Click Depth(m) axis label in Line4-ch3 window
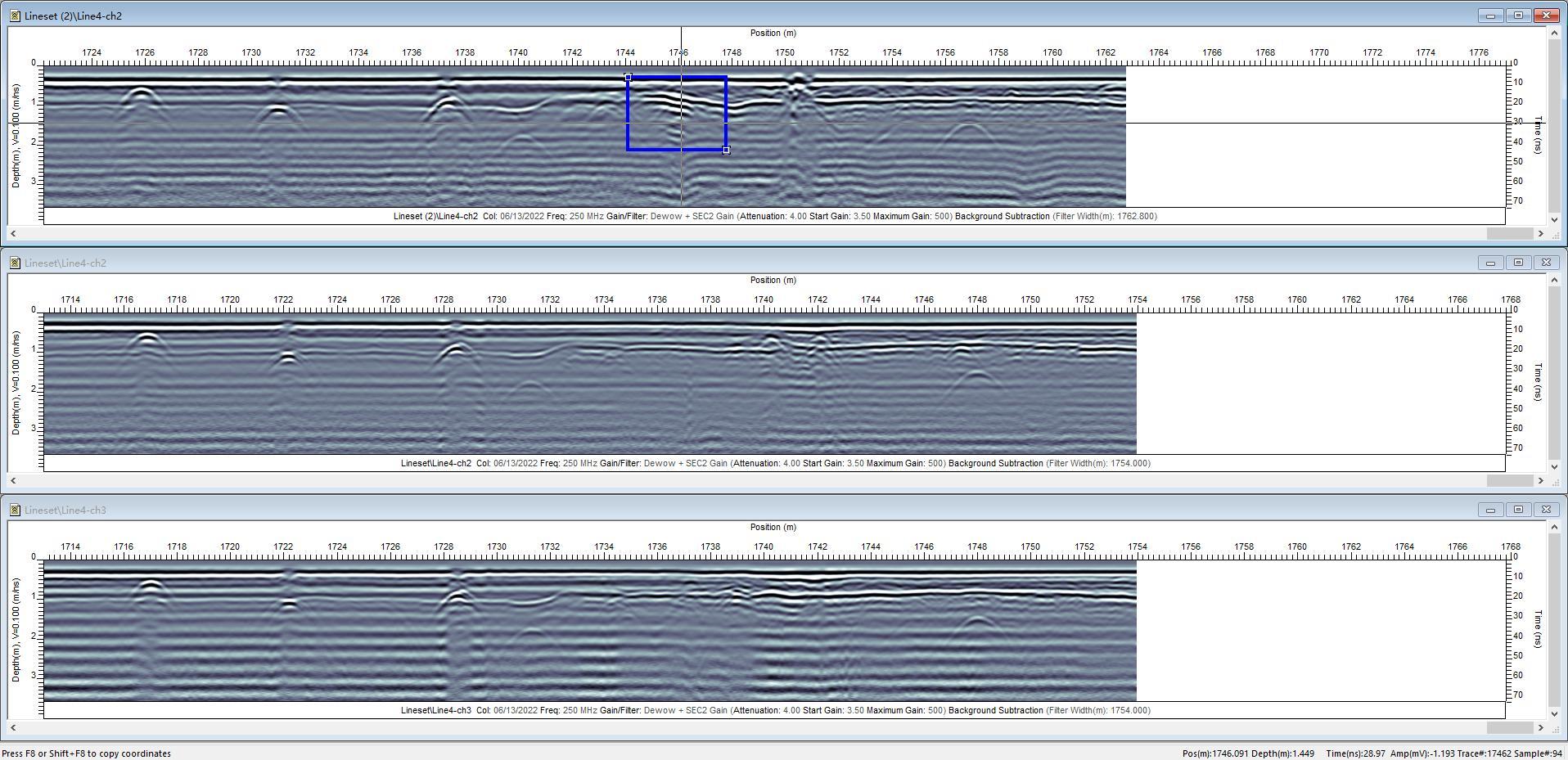Viewport: 1568px width, 760px height. (x=16, y=629)
